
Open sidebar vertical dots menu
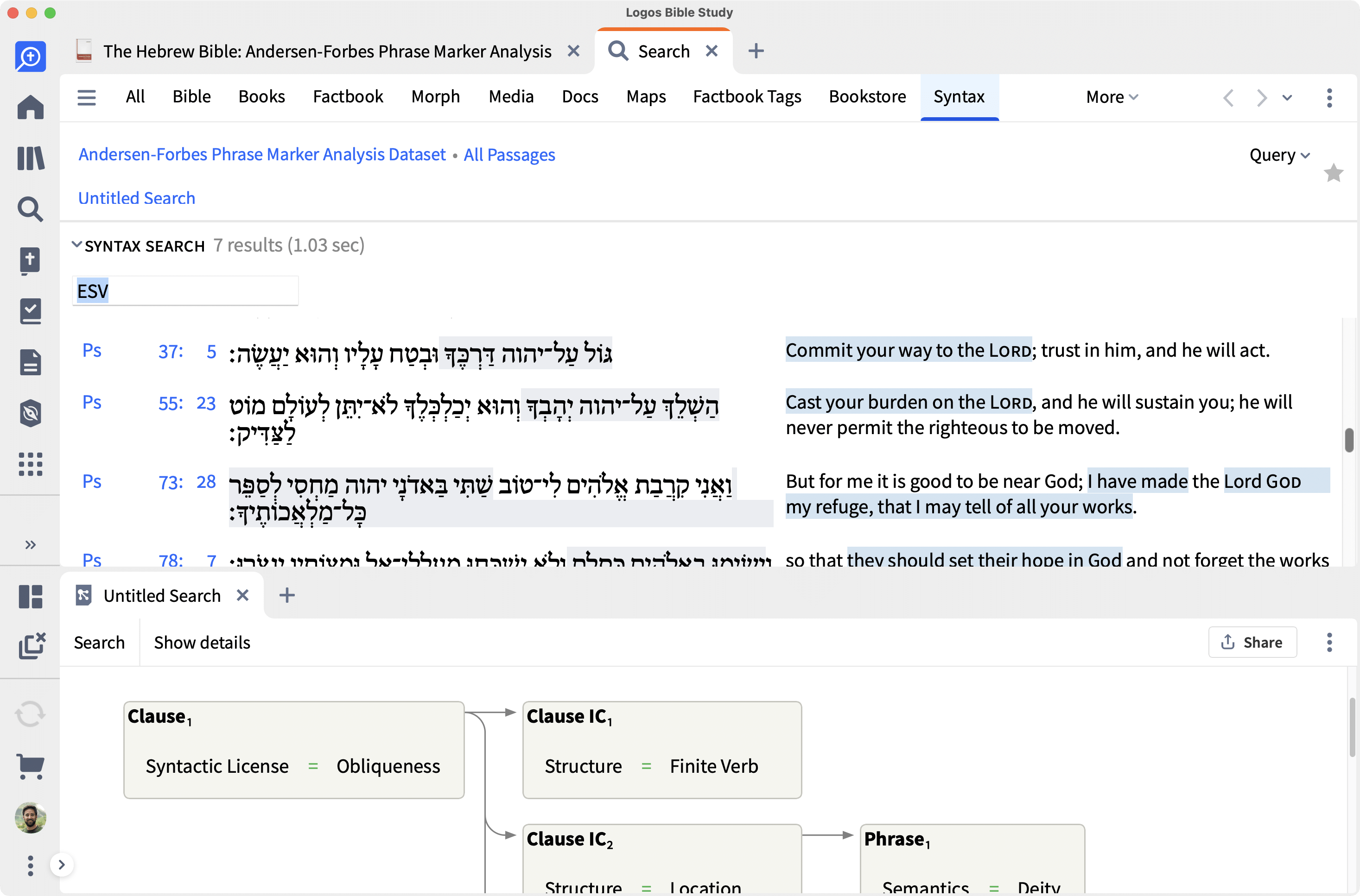point(30,866)
